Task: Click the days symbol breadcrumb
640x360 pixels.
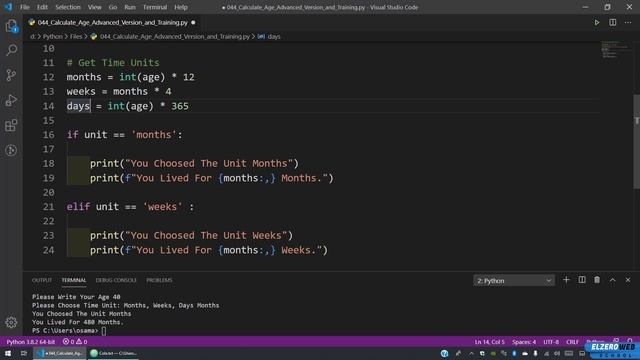Action: pos(274,37)
